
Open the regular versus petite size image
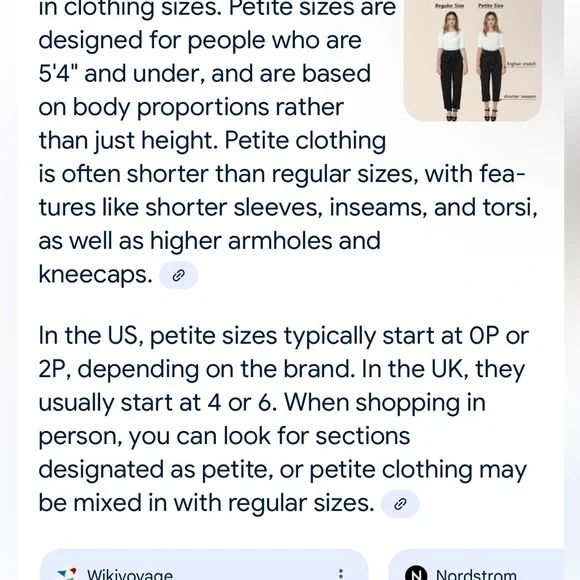(473, 60)
